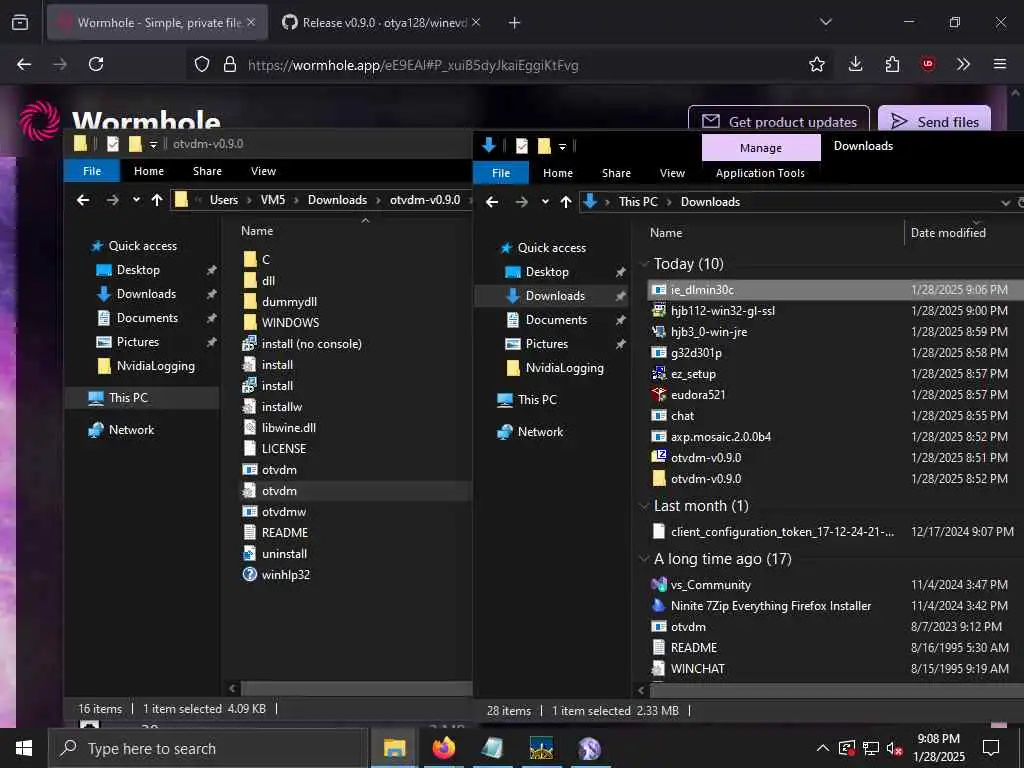Open Application Tools ribbon tab
This screenshot has height=768, width=1024.
click(760, 173)
